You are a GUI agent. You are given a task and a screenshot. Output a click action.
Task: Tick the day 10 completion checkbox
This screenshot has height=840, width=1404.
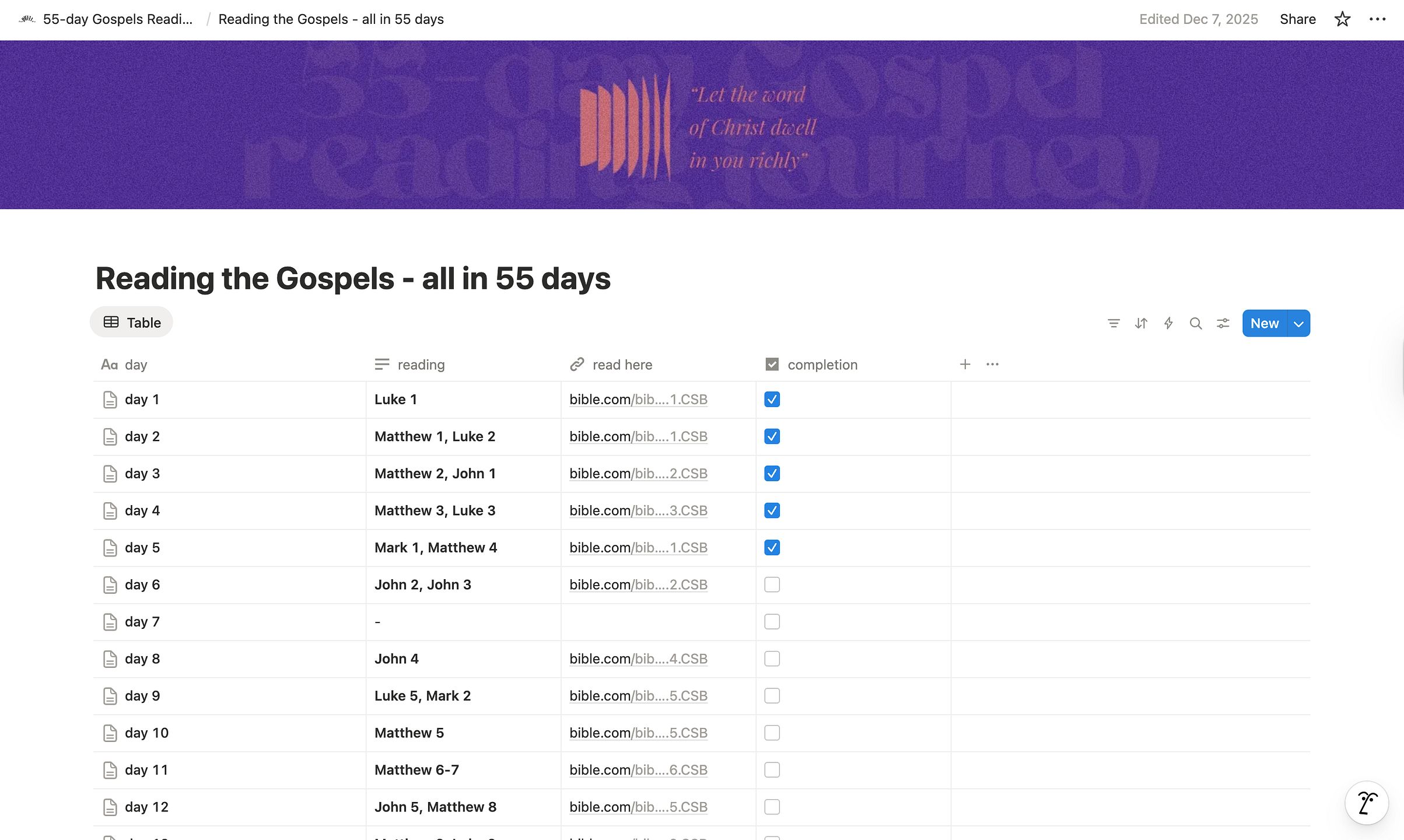(772, 733)
